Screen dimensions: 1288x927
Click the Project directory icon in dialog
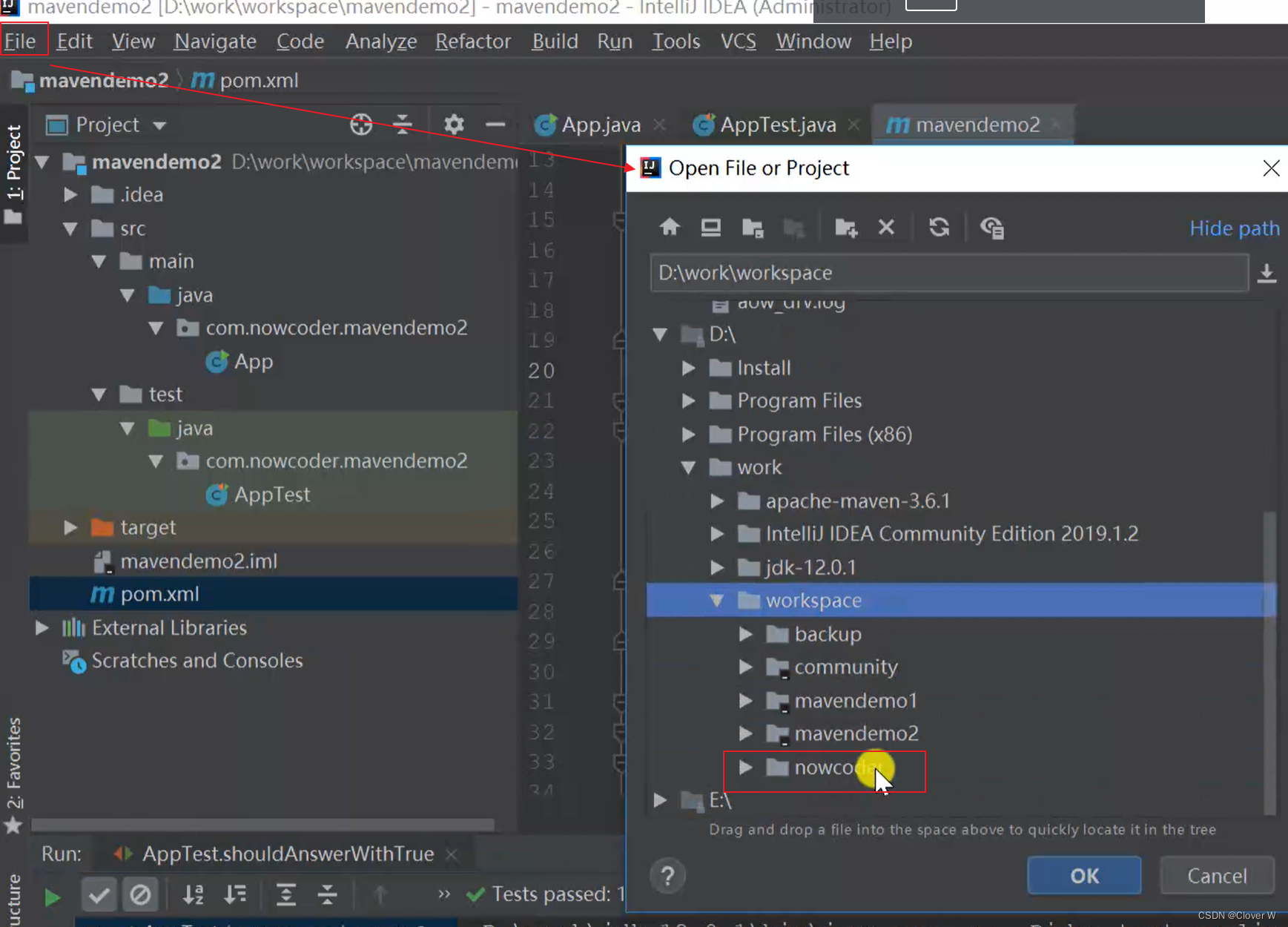tap(753, 227)
